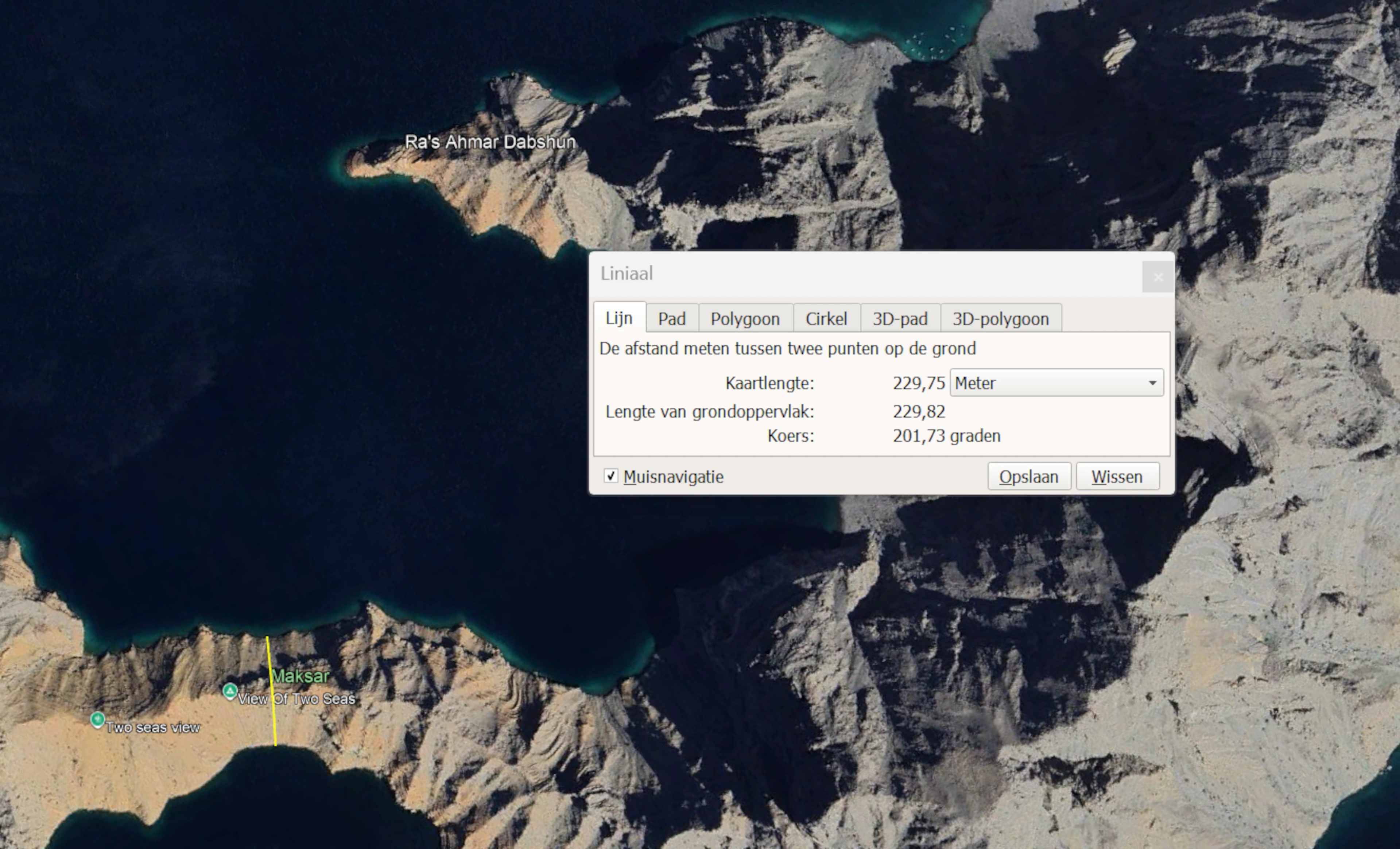The width and height of the screenshot is (1400, 849).
Task: Open the Polygoon tab
Action: point(745,319)
